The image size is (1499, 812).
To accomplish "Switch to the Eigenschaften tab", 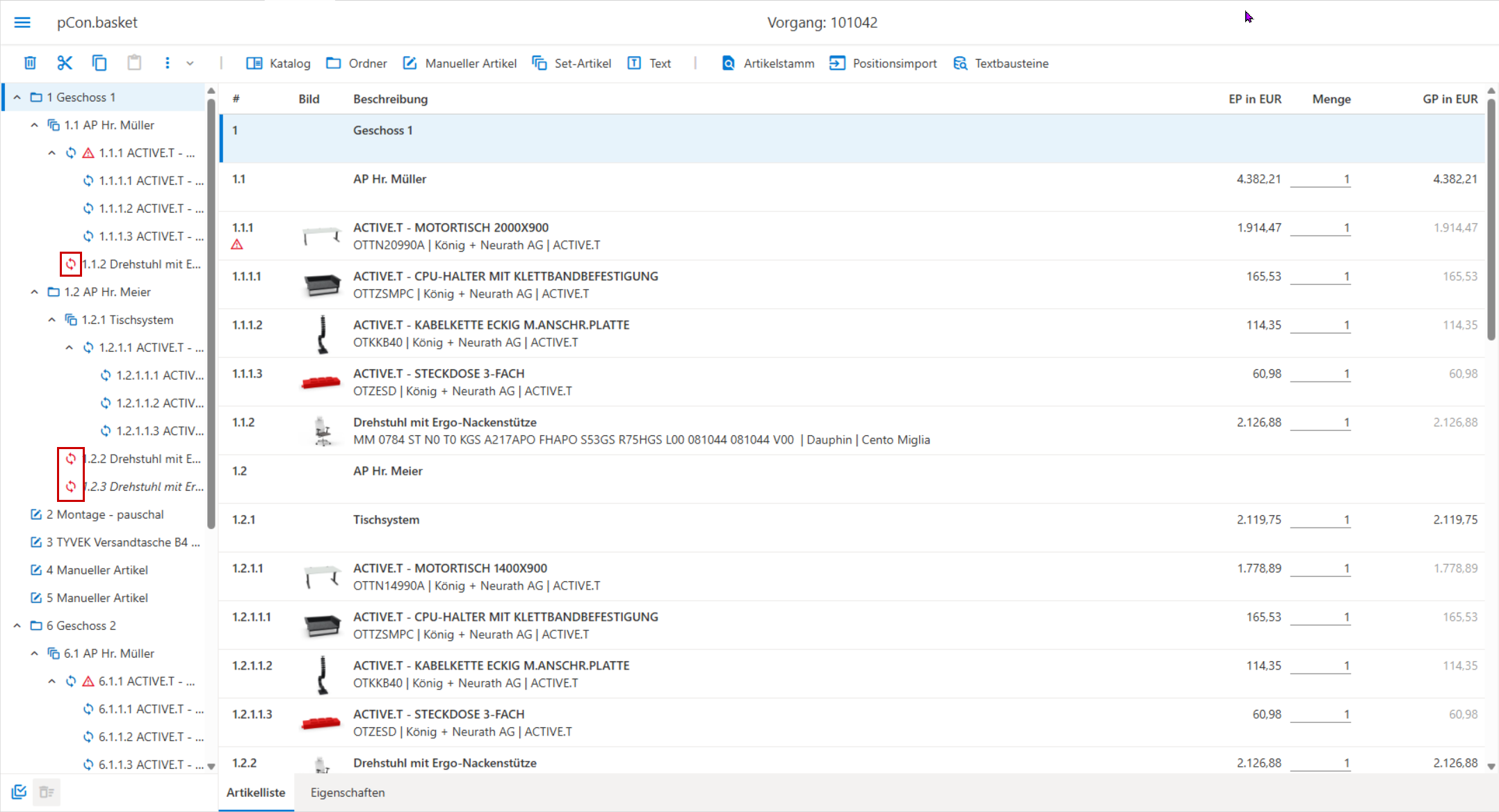I will 348,793.
